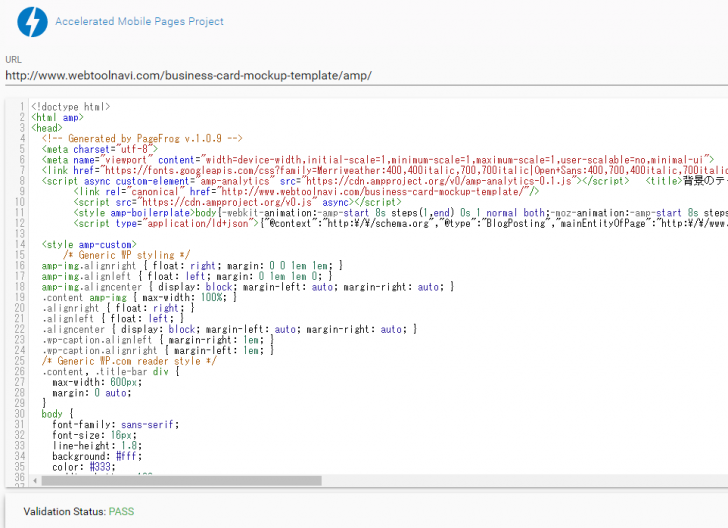Click line number 1 in the gutter
The height and width of the screenshot is (528, 728).
pos(21,107)
